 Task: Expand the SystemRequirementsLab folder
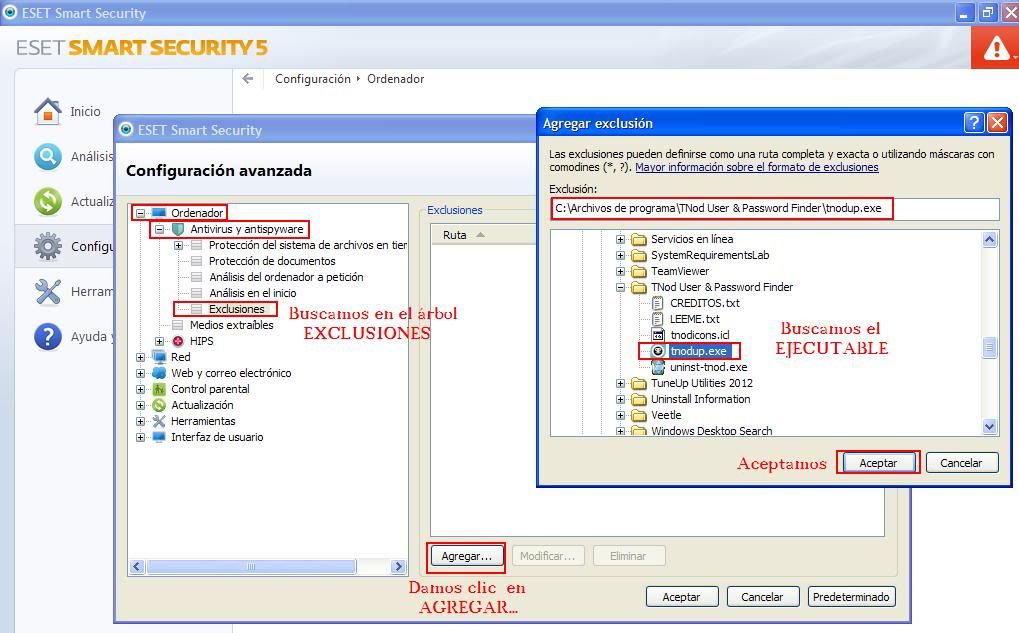pos(621,255)
